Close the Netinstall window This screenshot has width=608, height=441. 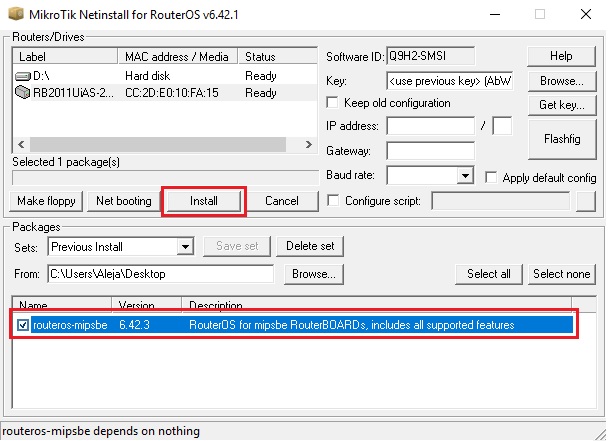[586, 14]
